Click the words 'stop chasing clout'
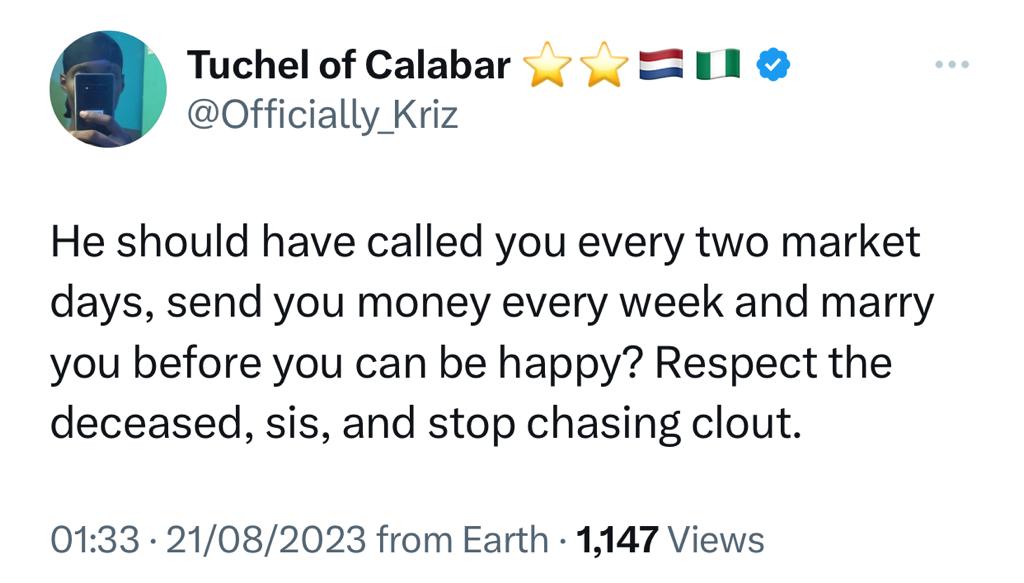Image resolution: width=1024 pixels, height=583 pixels. (x=614, y=424)
